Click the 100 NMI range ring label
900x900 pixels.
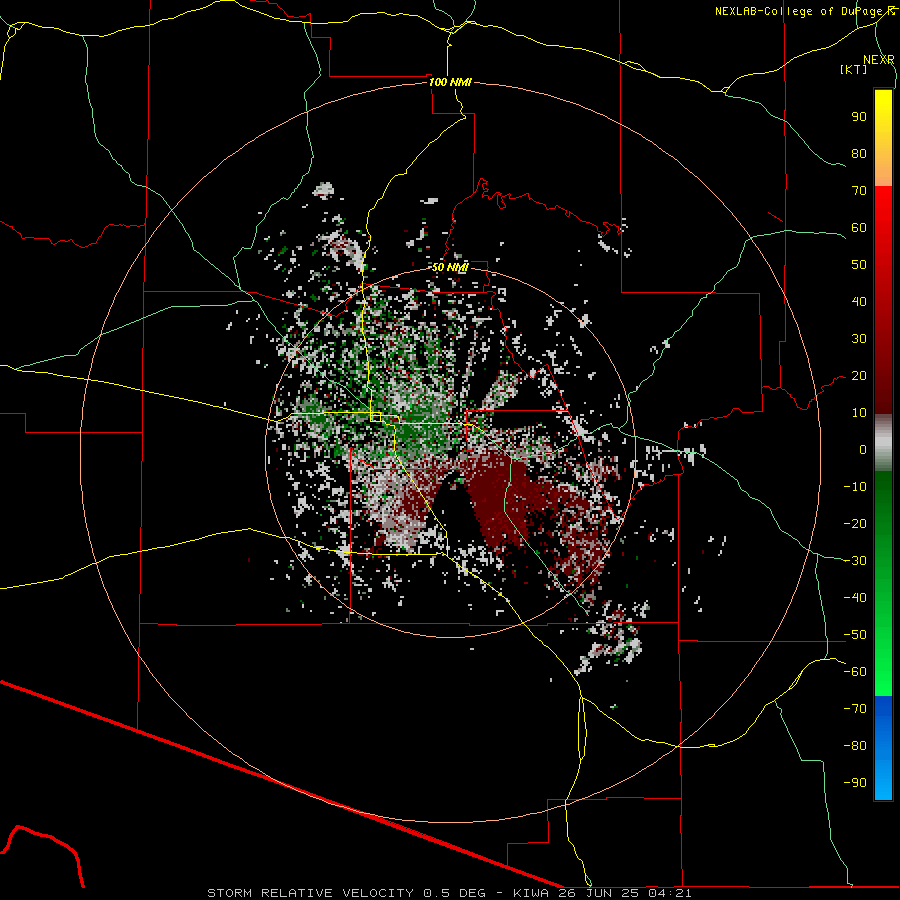tap(451, 82)
